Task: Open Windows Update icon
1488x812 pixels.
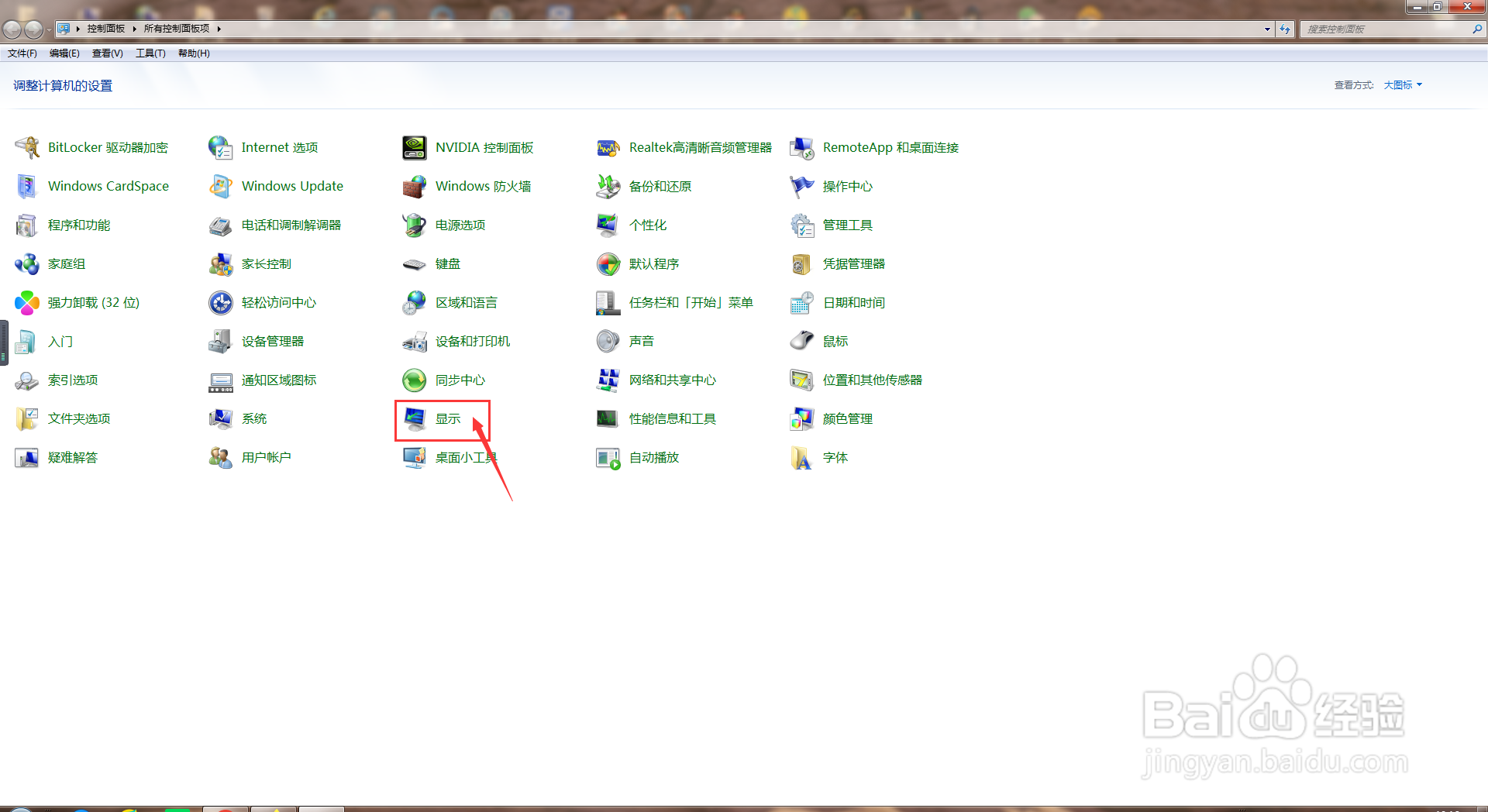Action: pos(221,186)
